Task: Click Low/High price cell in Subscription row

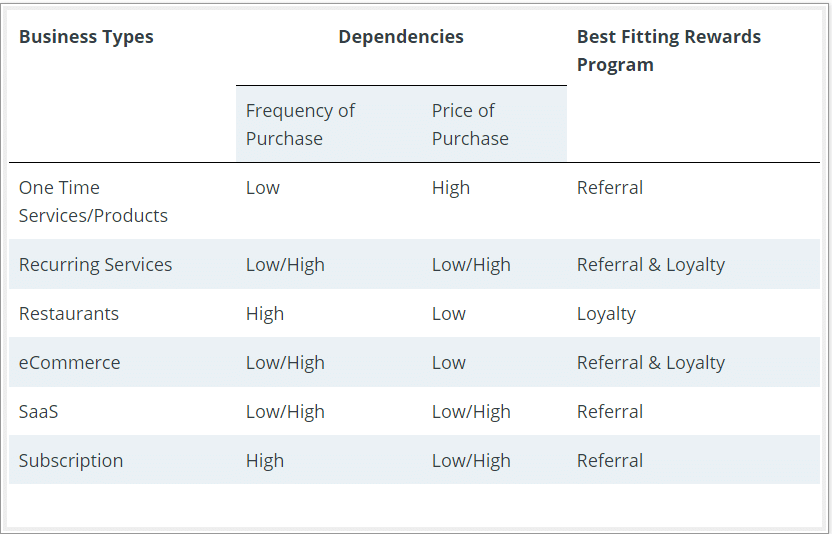Action: click(x=471, y=461)
